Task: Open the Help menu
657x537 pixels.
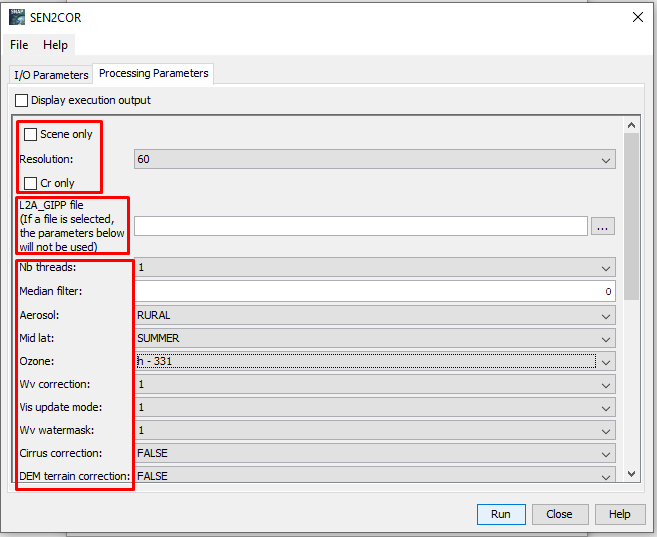Action: (55, 45)
